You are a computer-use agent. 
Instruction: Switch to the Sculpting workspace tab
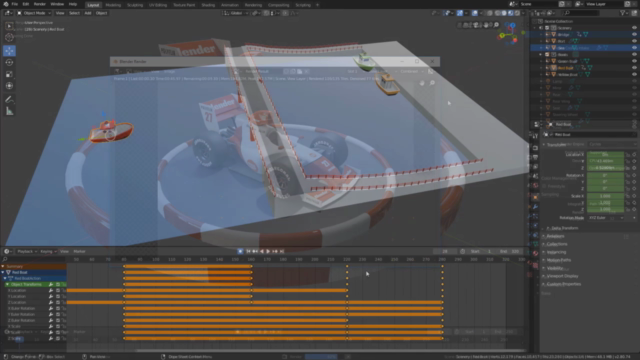click(x=135, y=5)
